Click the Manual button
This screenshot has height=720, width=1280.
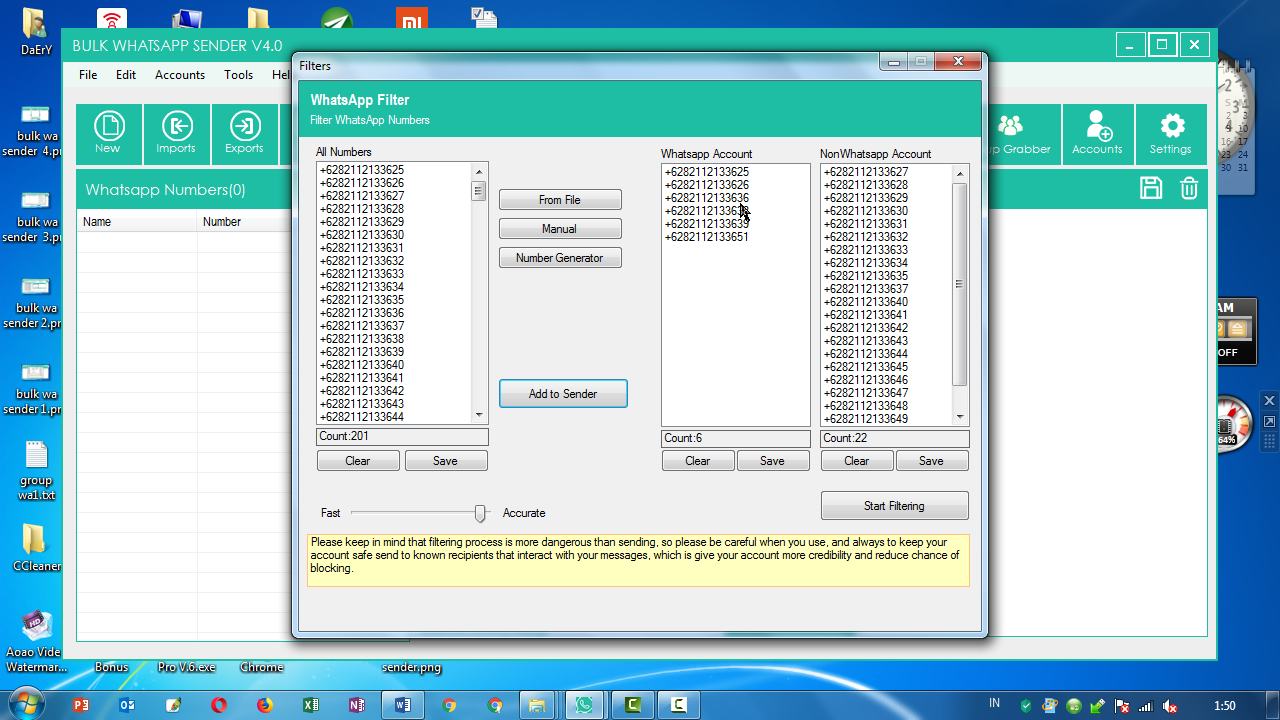pos(560,229)
